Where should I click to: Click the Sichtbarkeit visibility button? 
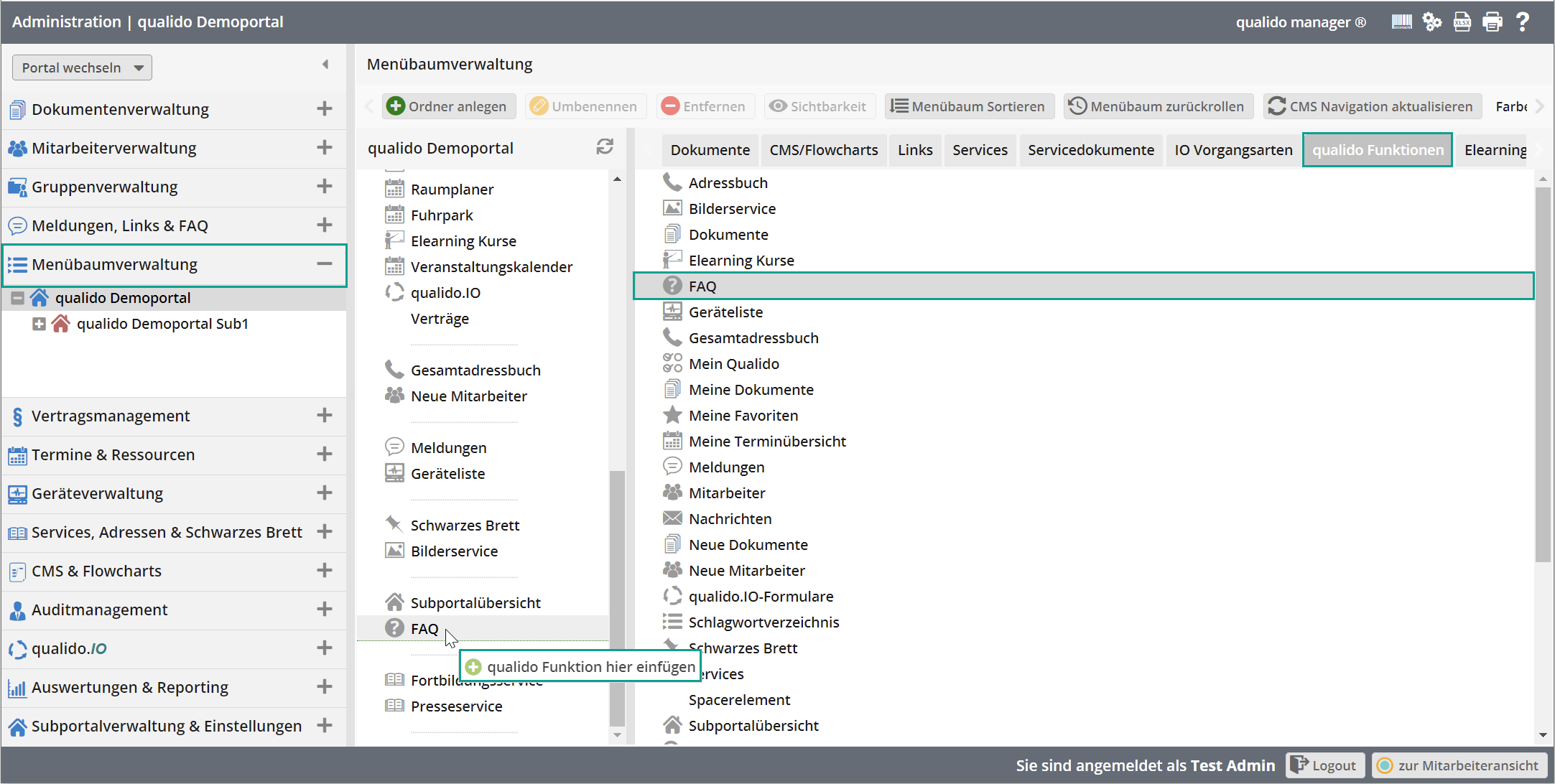coord(820,106)
